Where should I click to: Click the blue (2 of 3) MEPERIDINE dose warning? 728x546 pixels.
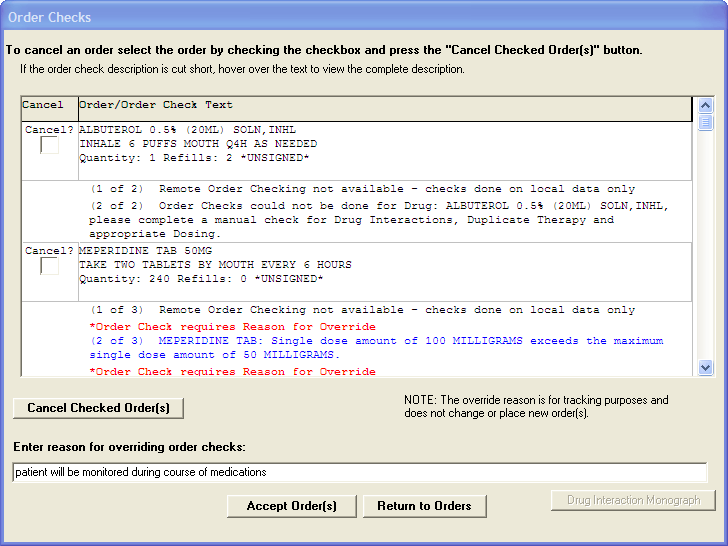376,348
